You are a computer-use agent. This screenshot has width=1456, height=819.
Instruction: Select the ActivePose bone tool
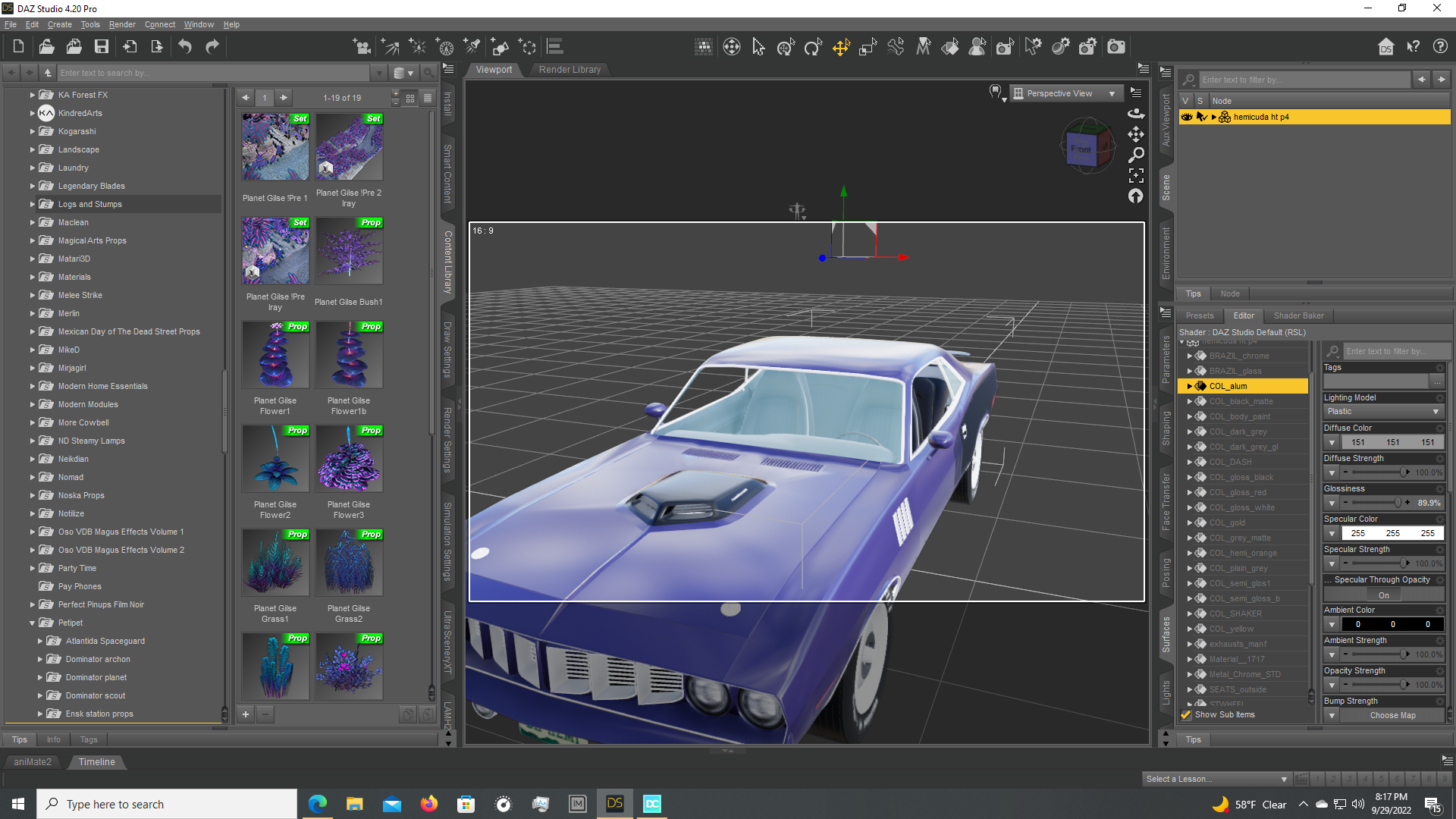[x=896, y=47]
